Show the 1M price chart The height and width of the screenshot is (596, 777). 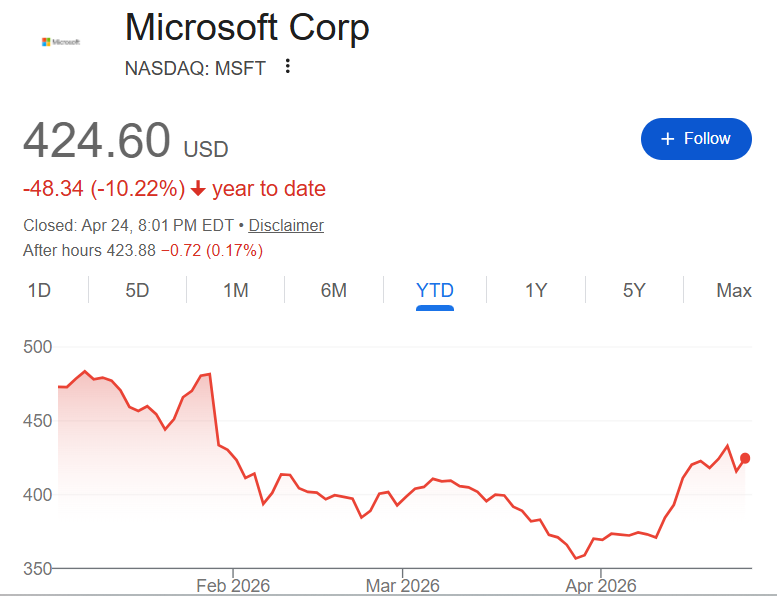(236, 291)
